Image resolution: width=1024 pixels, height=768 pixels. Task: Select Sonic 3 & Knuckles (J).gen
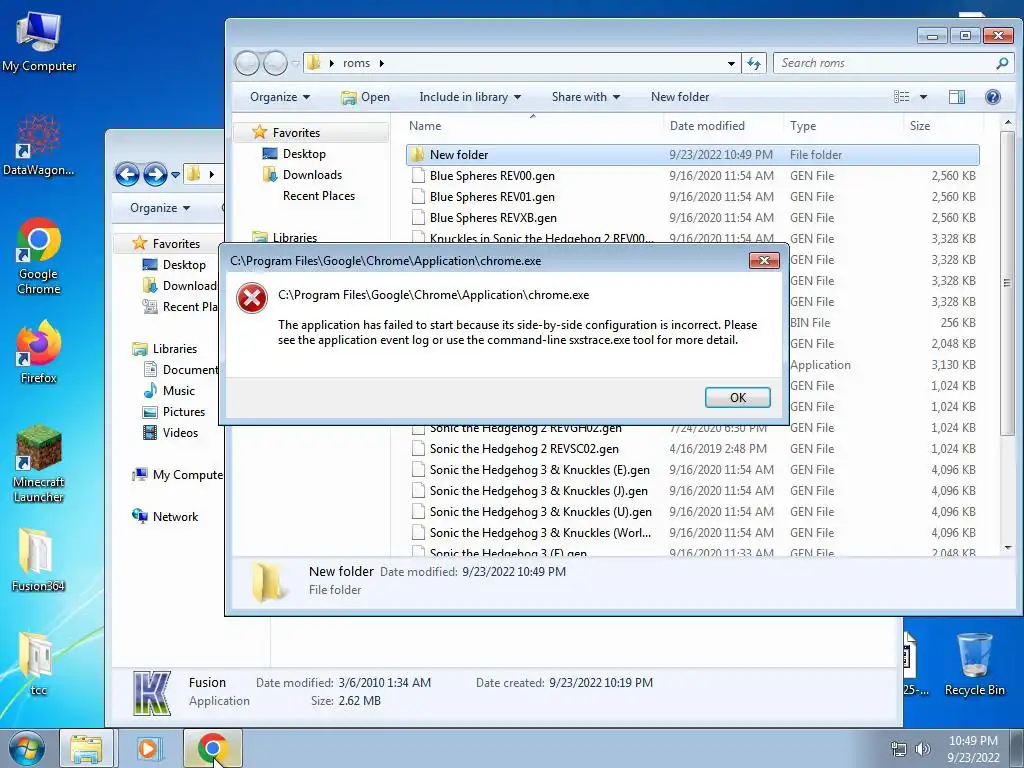coord(692,490)
